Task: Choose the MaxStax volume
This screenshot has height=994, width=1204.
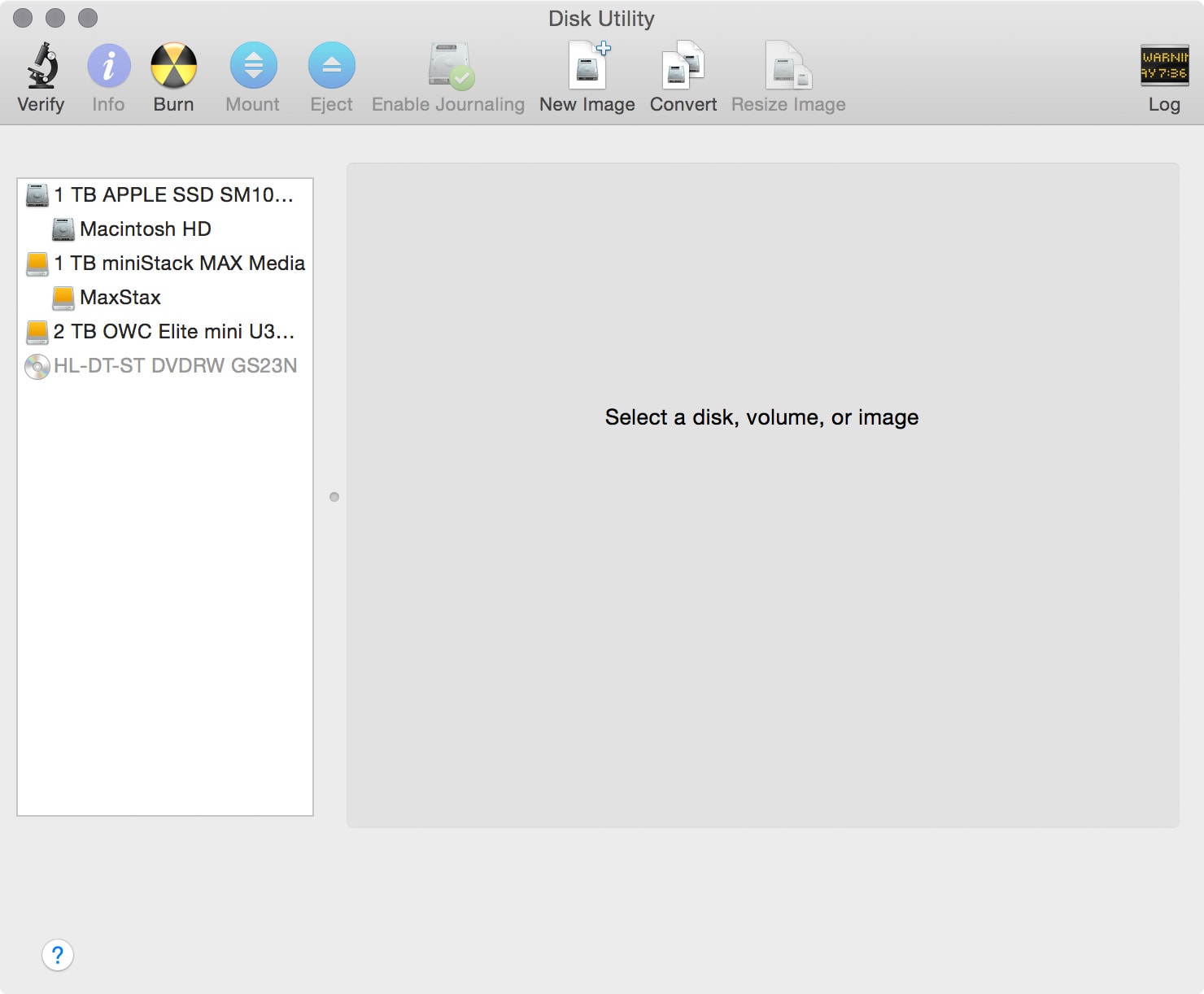Action: [x=120, y=298]
